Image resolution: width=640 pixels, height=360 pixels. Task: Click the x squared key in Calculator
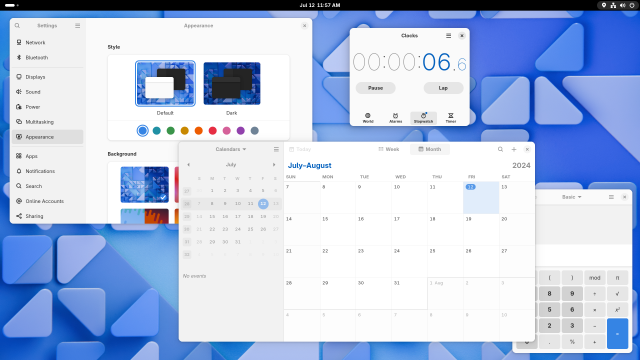[x=617, y=309]
